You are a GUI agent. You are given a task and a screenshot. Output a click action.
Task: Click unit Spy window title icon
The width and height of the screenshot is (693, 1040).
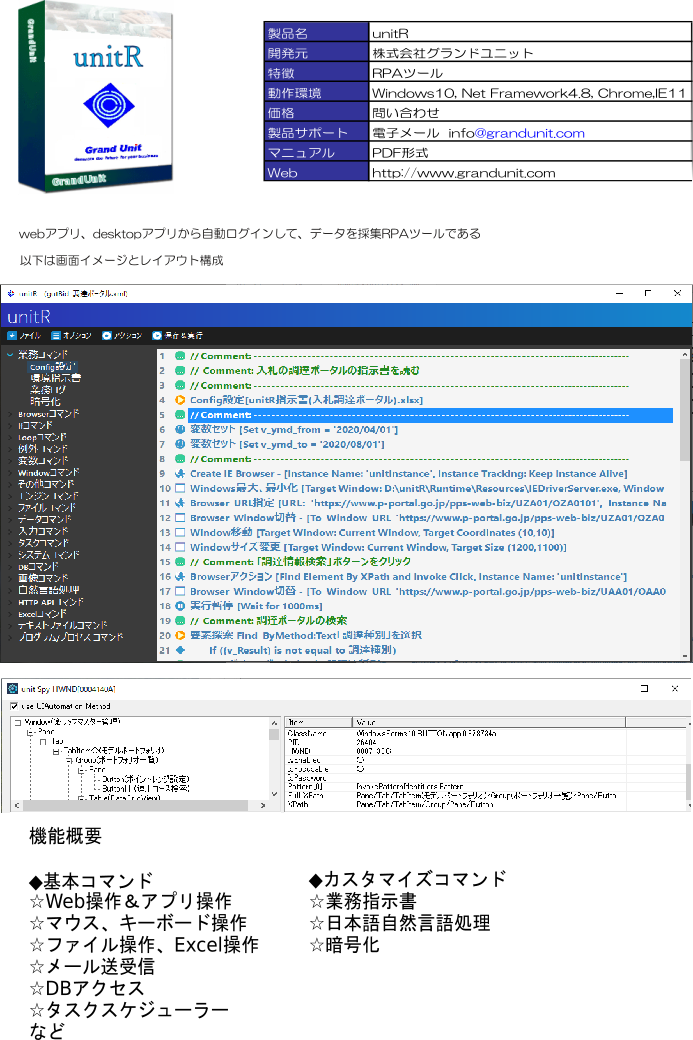coord(12,688)
